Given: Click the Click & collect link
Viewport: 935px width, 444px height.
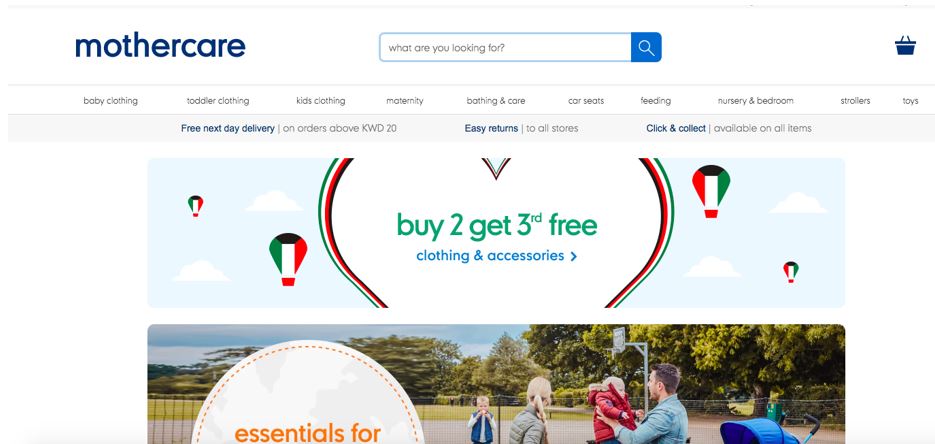Looking at the screenshot, I should 676,128.
